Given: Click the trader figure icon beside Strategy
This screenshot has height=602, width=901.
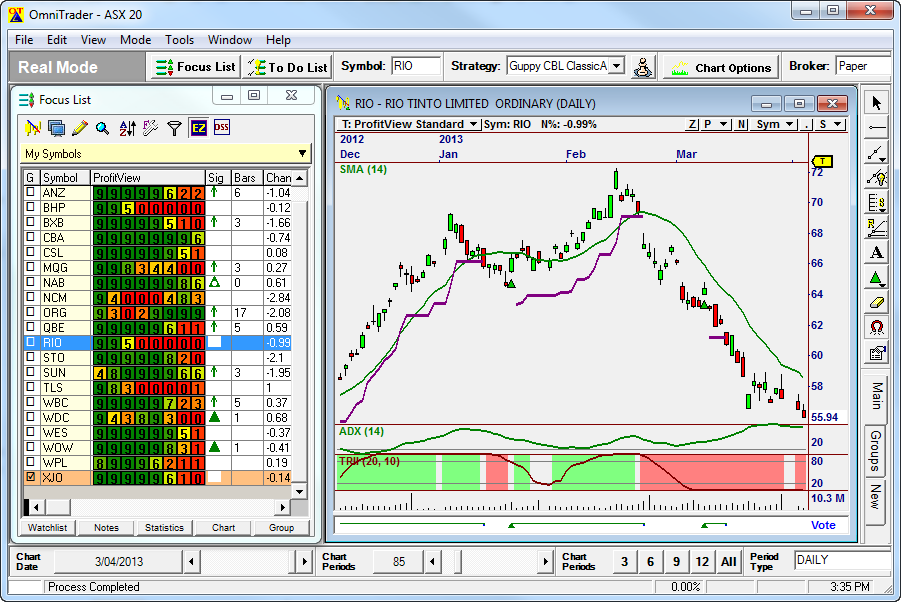Looking at the screenshot, I should tap(642, 67).
